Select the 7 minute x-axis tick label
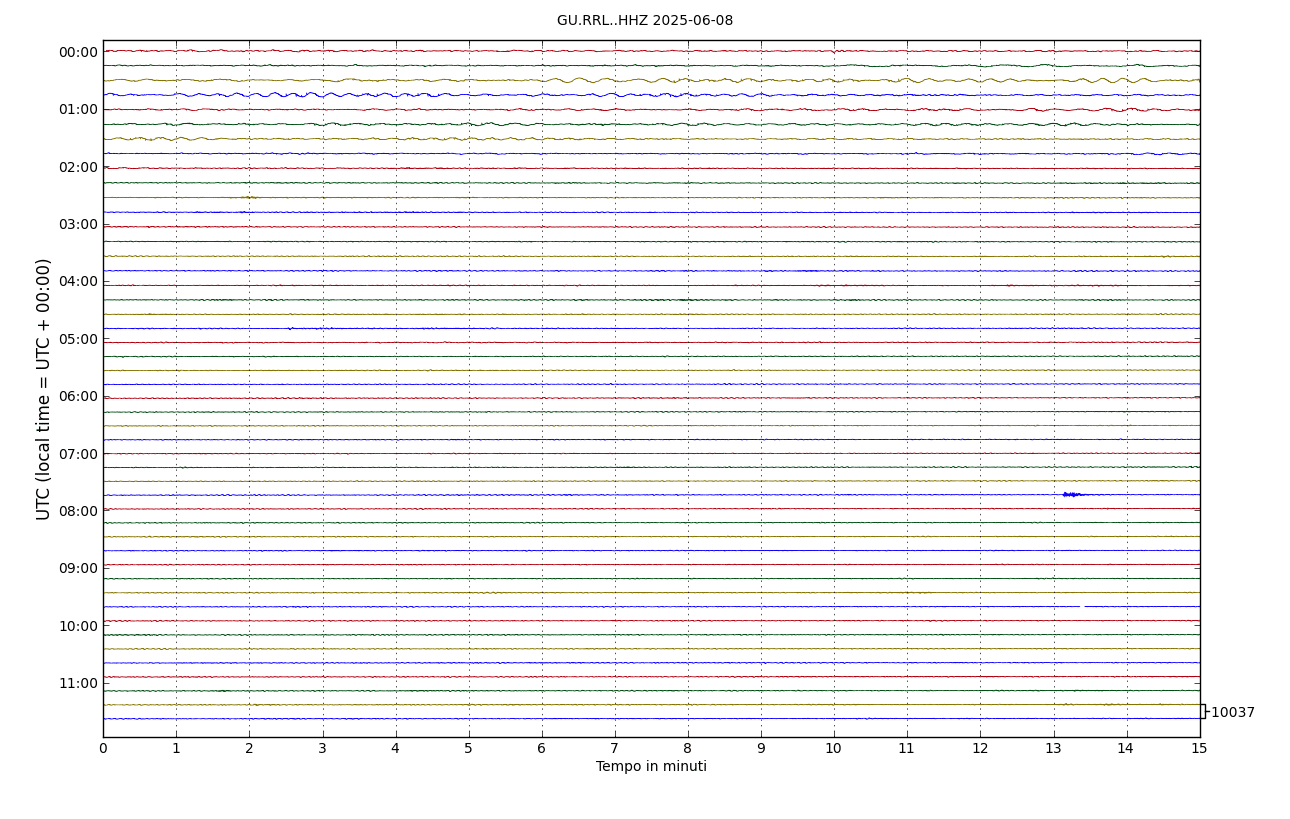The image size is (1290, 819). pyautogui.click(x=614, y=749)
